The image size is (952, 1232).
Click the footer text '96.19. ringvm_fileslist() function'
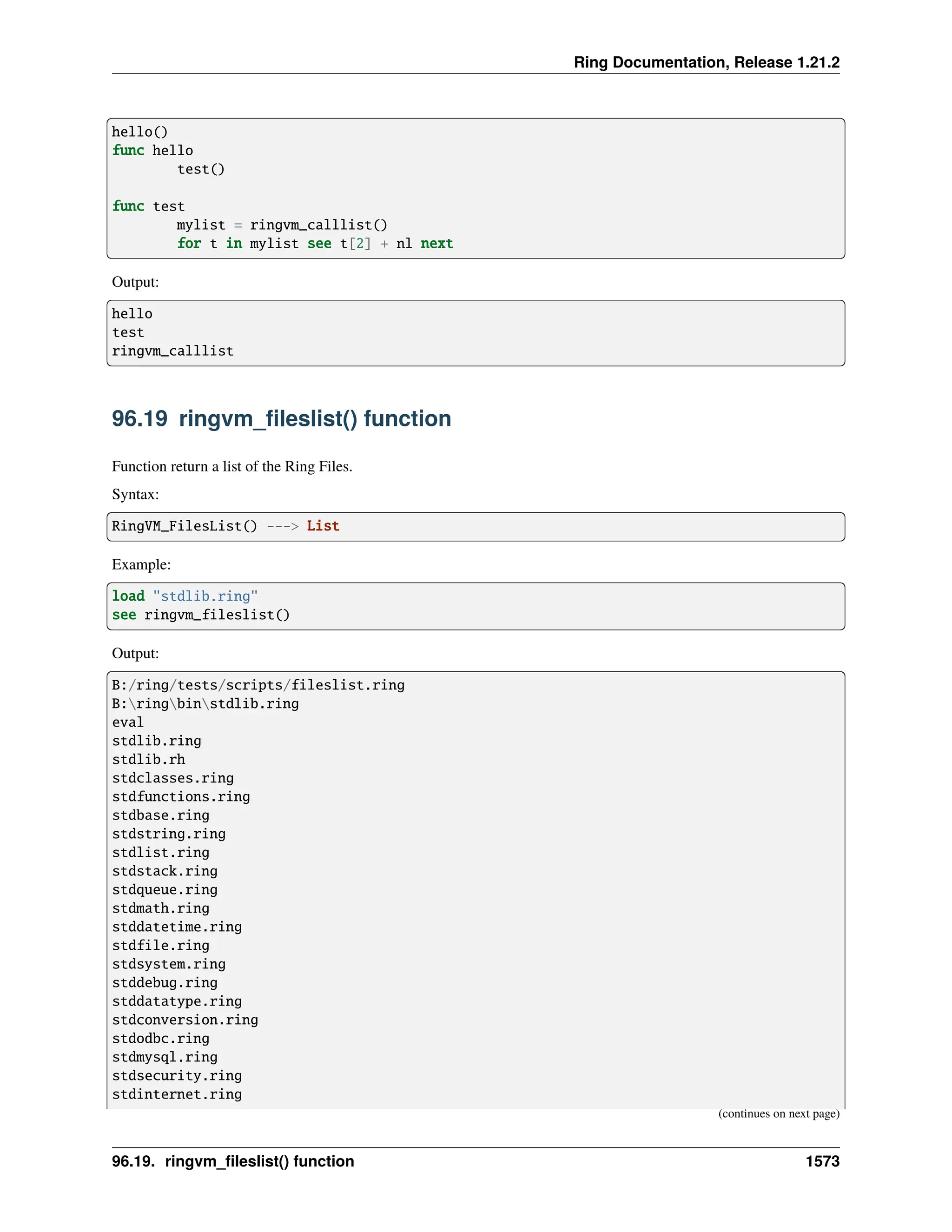click(x=233, y=1161)
